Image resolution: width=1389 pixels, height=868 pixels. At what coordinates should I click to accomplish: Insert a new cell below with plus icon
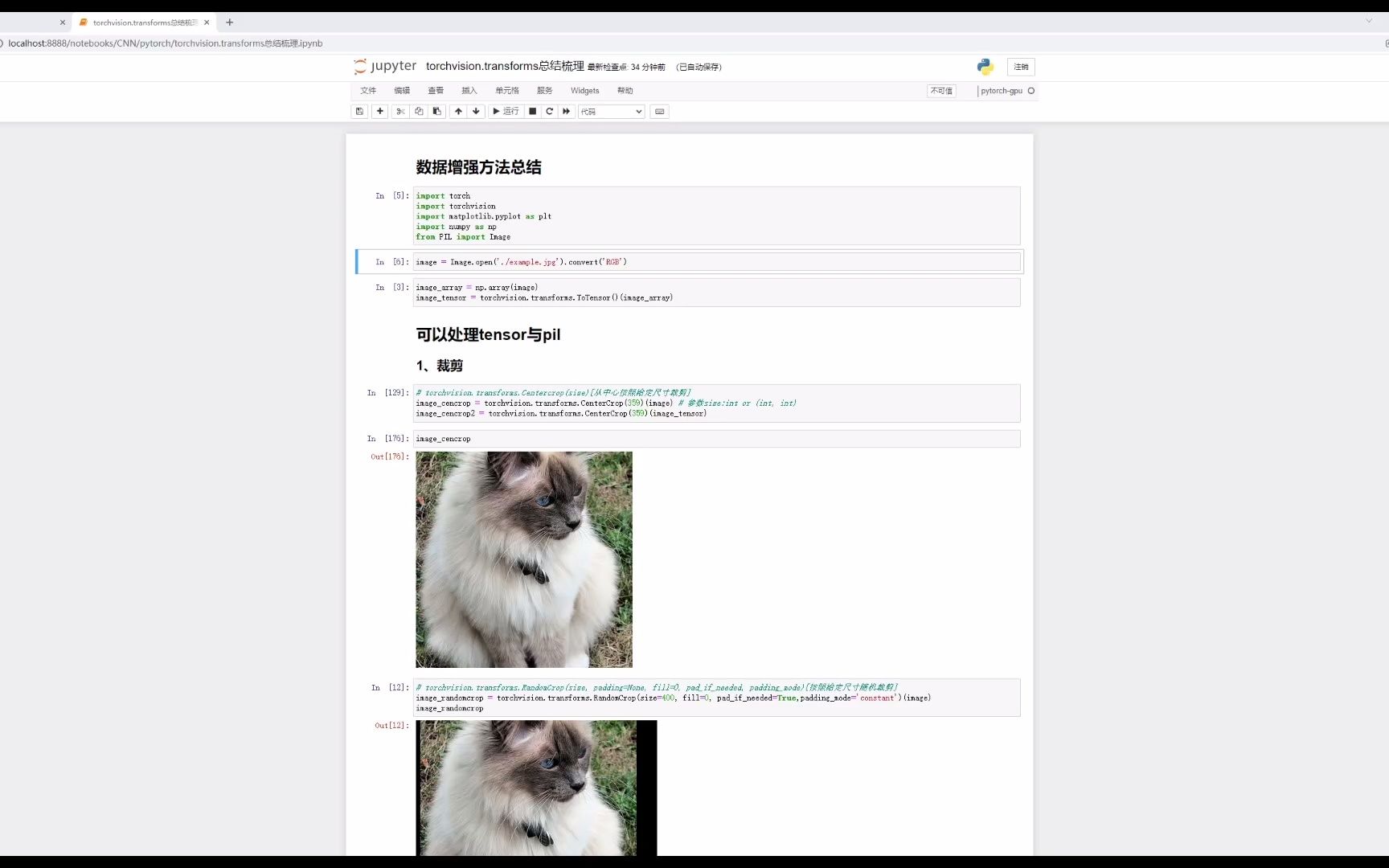coord(380,112)
